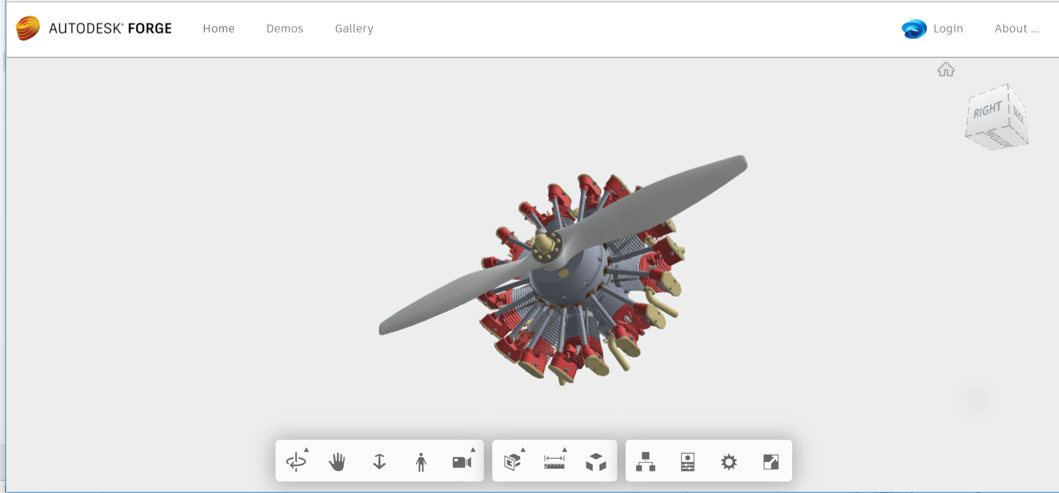The width and height of the screenshot is (1059, 493).
Task: Select the Orbit tool in viewer toolbar
Action: click(x=296, y=462)
